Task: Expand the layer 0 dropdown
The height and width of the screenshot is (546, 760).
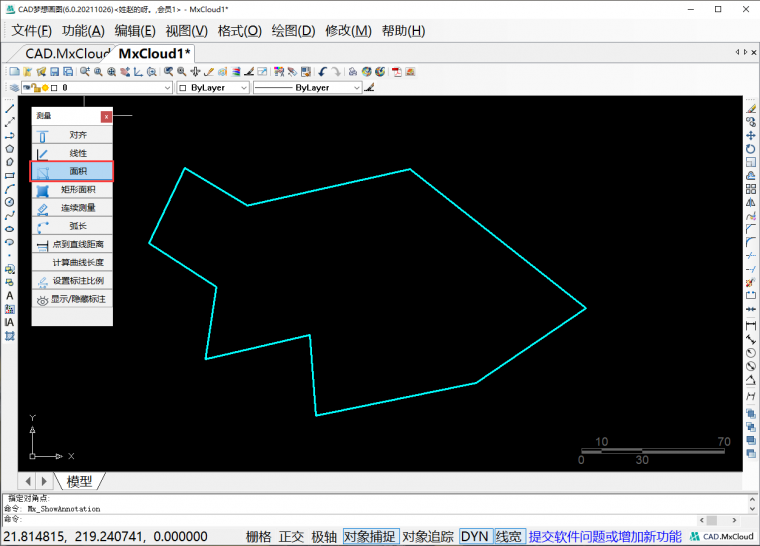Action: [167, 88]
